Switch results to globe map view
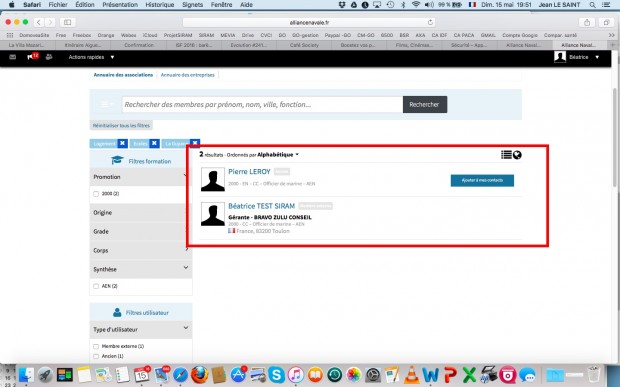This screenshot has height=387, width=620. point(517,155)
